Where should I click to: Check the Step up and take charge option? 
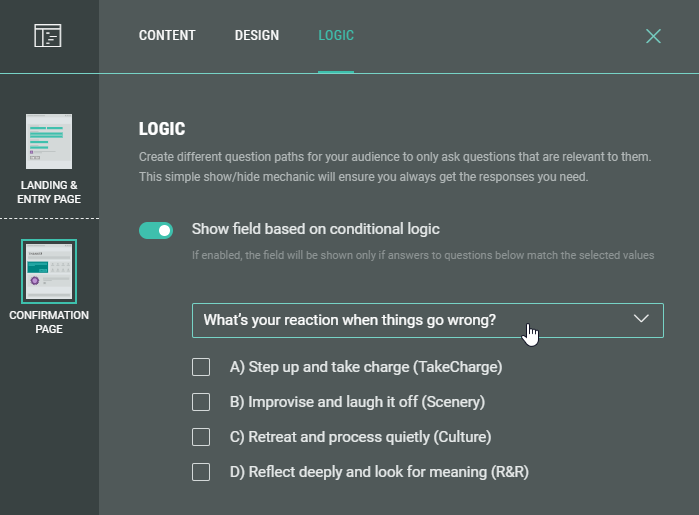(201, 367)
